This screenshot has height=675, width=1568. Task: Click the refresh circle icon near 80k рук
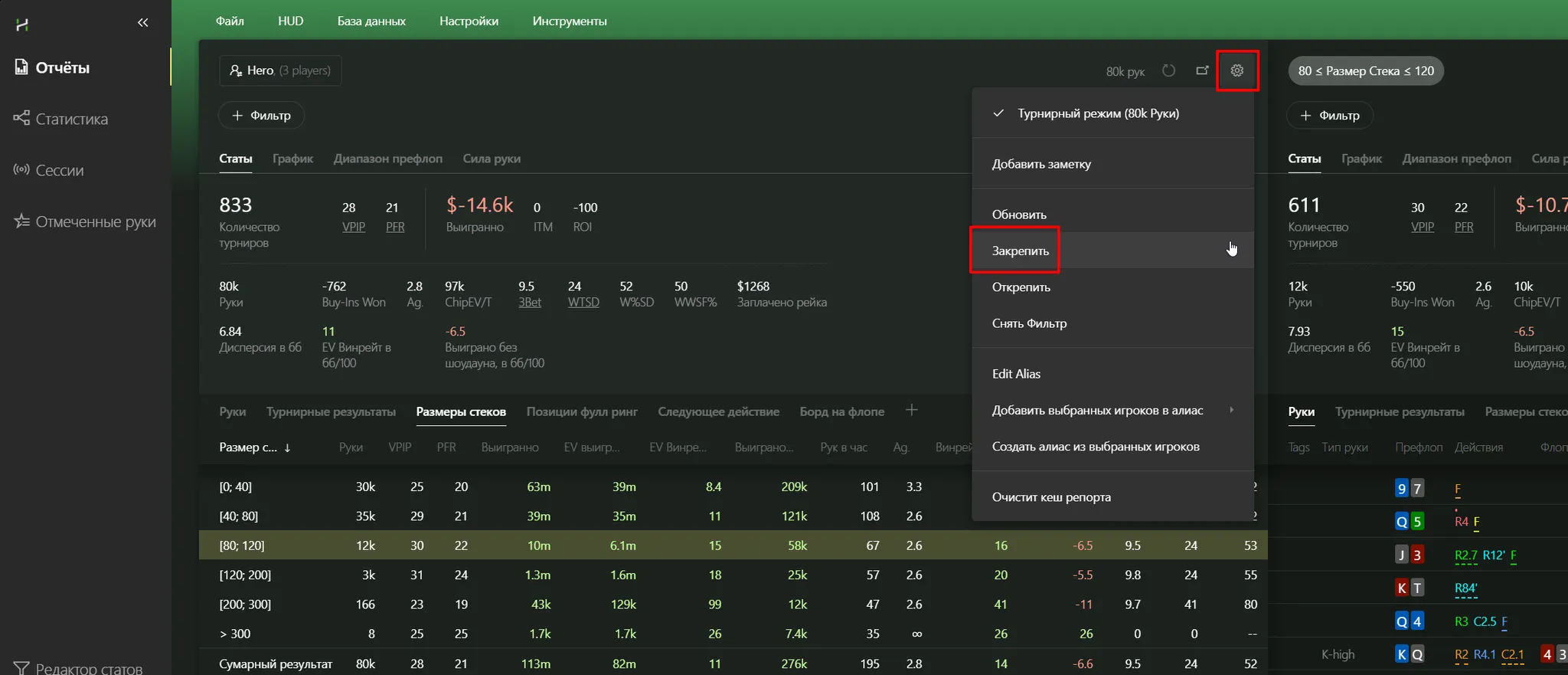[1168, 70]
